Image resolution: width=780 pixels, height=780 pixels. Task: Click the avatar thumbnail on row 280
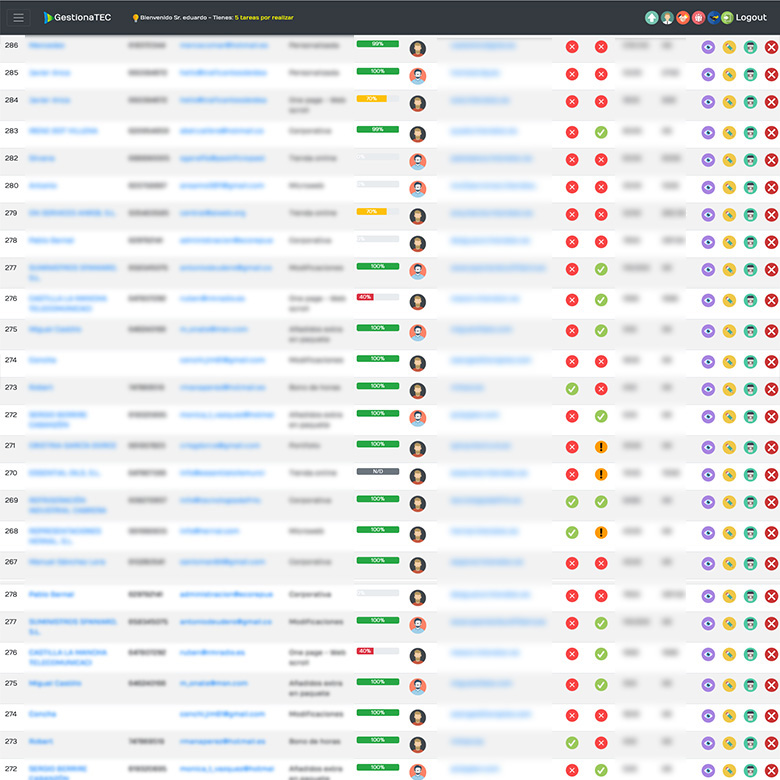pos(418,188)
